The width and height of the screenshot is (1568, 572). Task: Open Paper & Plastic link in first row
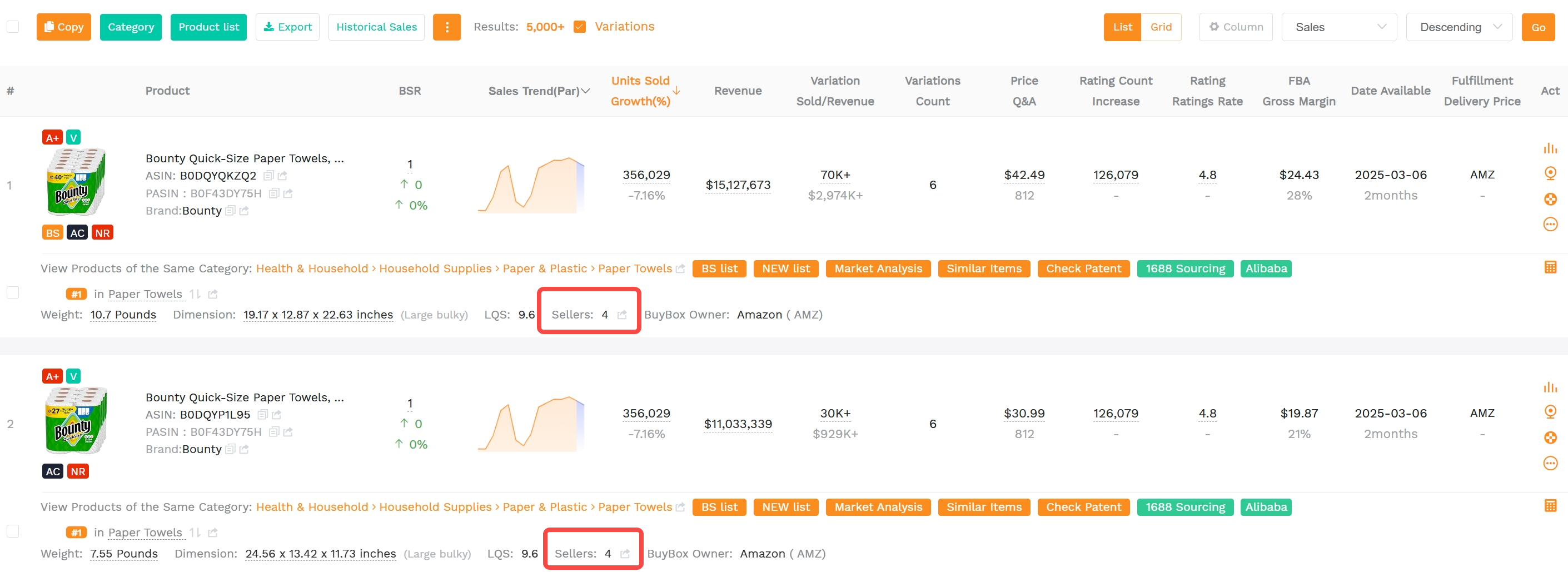click(544, 268)
